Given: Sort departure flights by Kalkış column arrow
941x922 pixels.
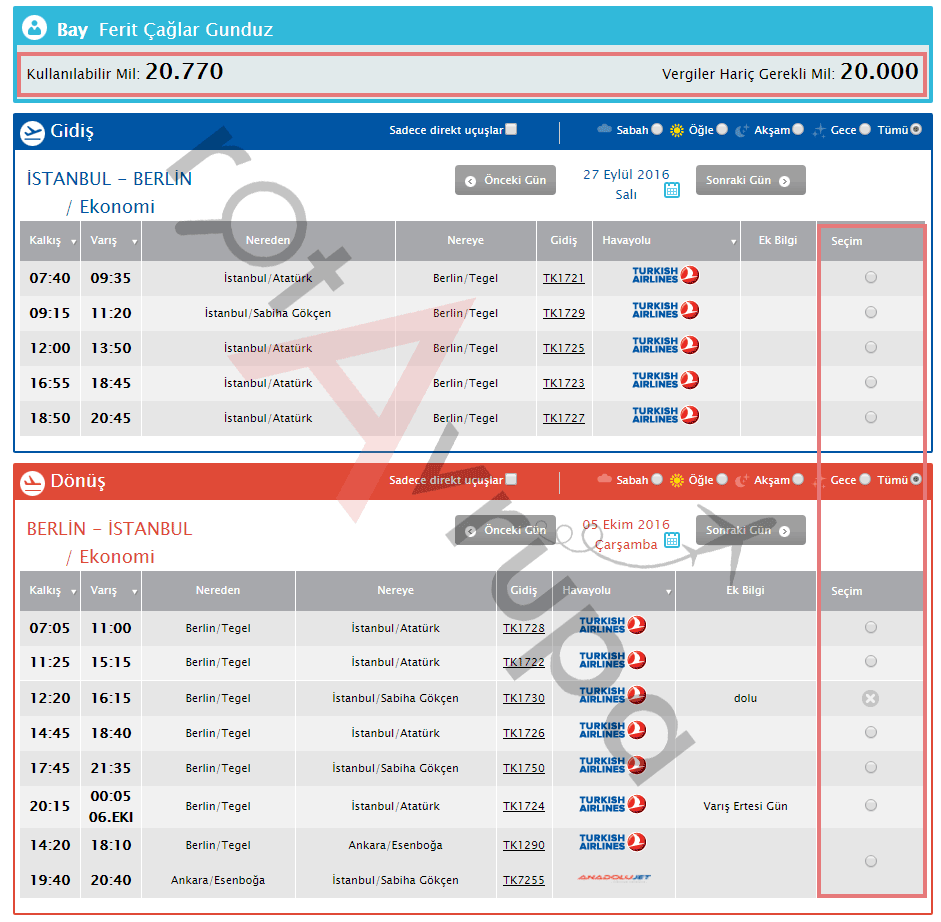Looking at the screenshot, I should pyautogui.click(x=73, y=242).
